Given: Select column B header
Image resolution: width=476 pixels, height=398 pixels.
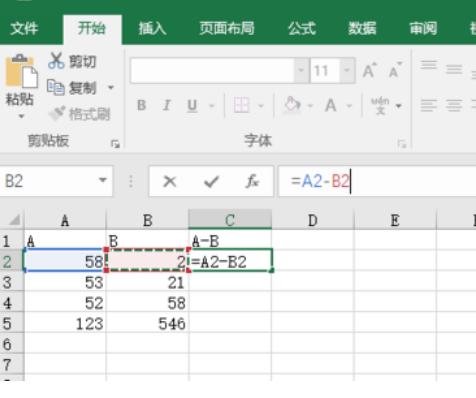Looking at the screenshot, I should tap(148, 220).
